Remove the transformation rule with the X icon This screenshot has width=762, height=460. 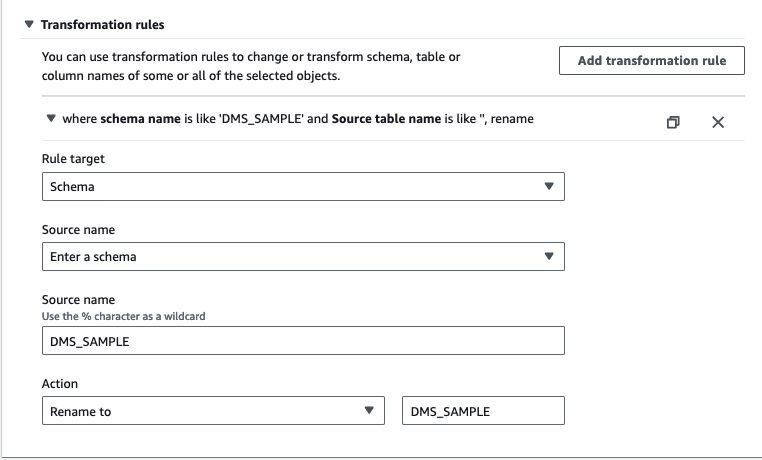point(717,122)
